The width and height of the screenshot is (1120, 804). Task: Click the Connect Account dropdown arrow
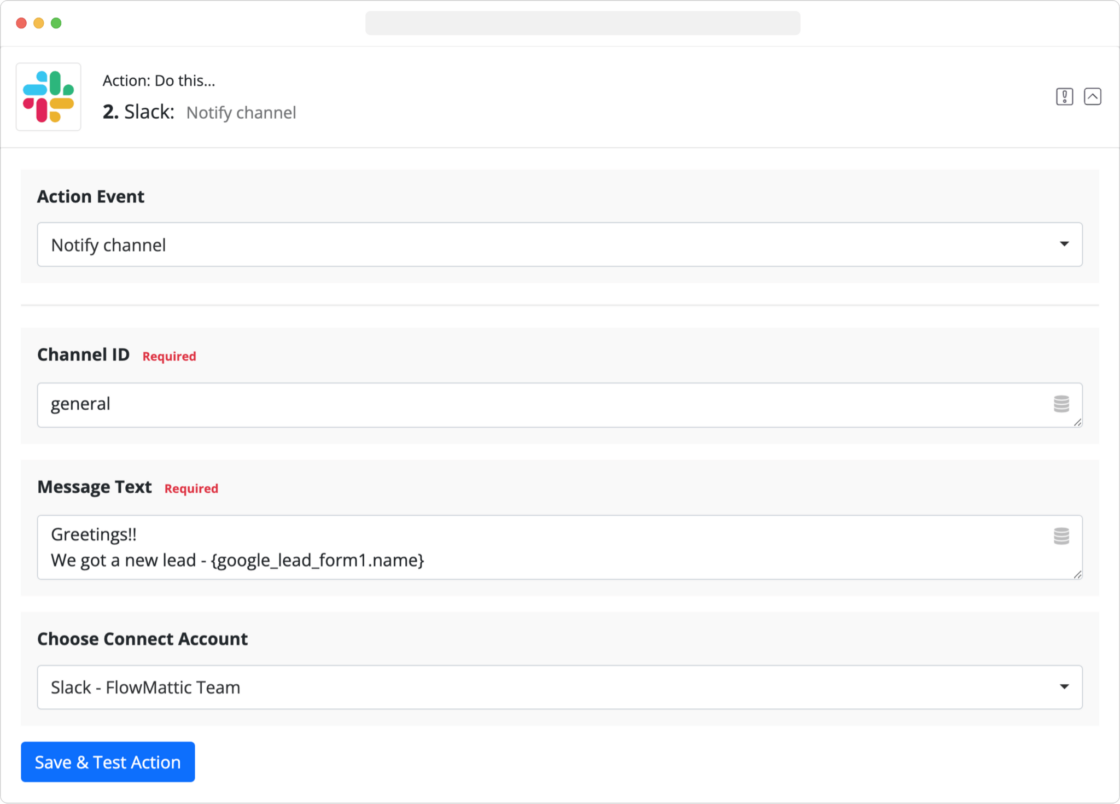coord(1063,687)
